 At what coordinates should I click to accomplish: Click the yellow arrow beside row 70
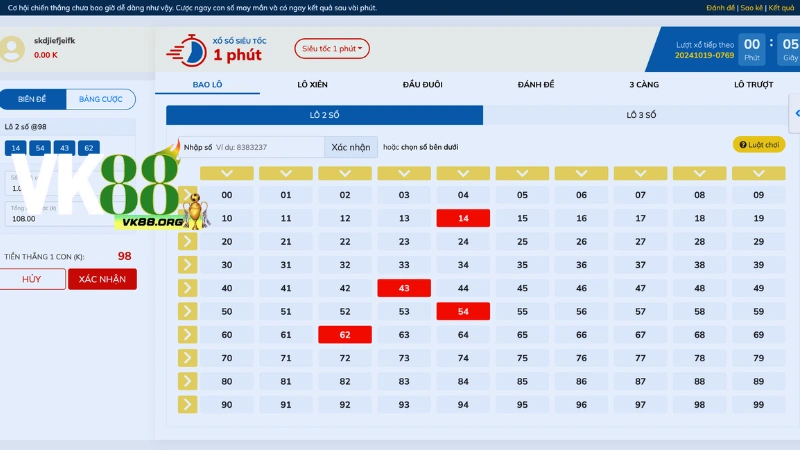click(189, 357)
